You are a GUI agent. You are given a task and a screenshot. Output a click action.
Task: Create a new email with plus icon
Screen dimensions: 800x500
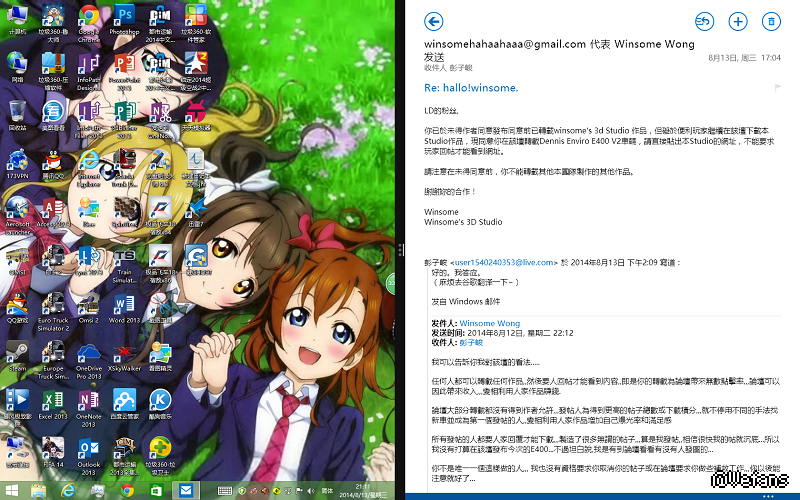point(738,21)
